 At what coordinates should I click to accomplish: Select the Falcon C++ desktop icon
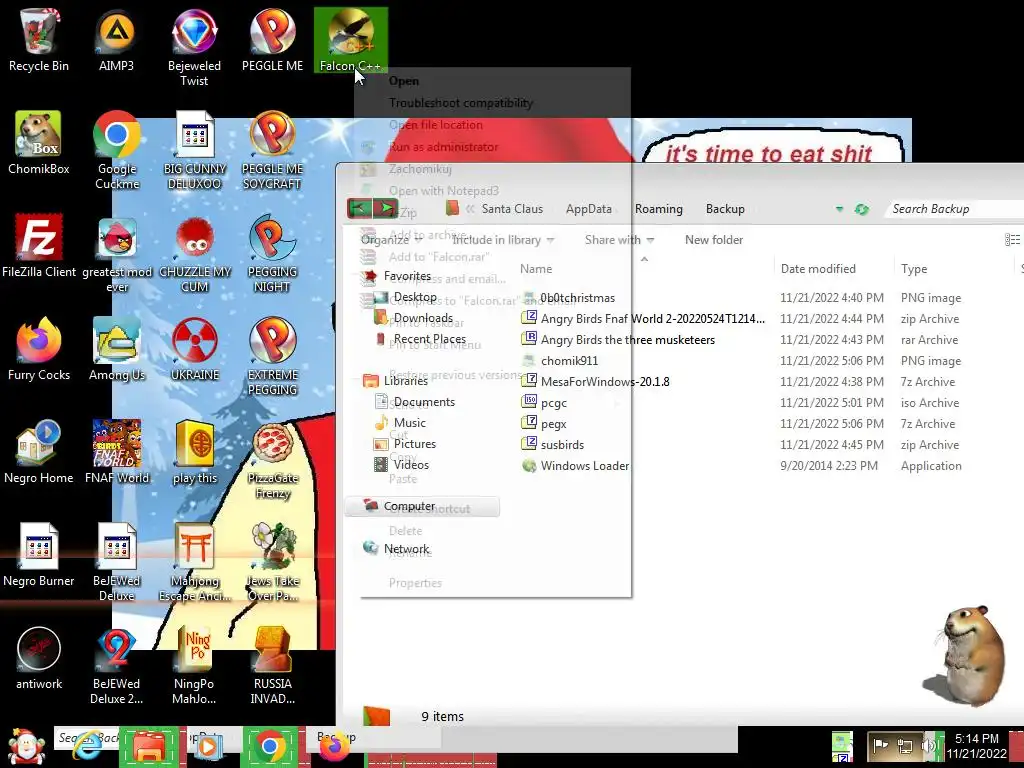click(351, 40)
